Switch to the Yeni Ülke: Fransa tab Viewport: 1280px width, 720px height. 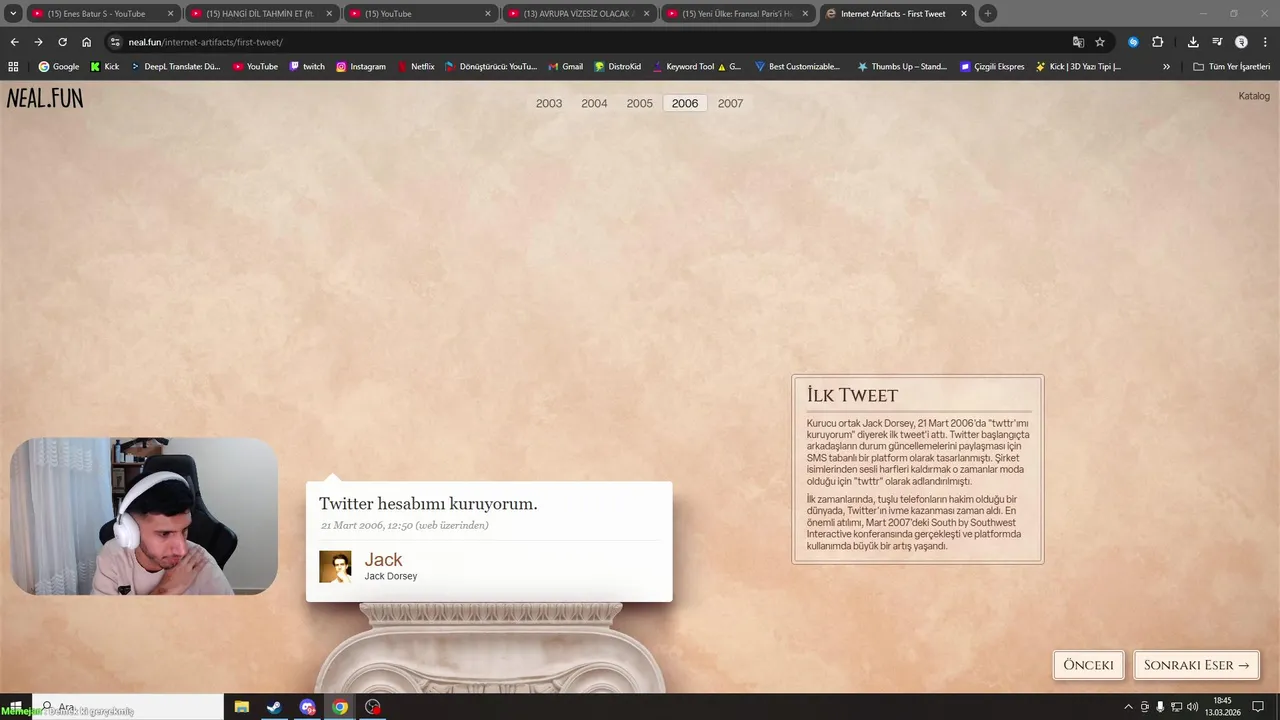[736, 14]
